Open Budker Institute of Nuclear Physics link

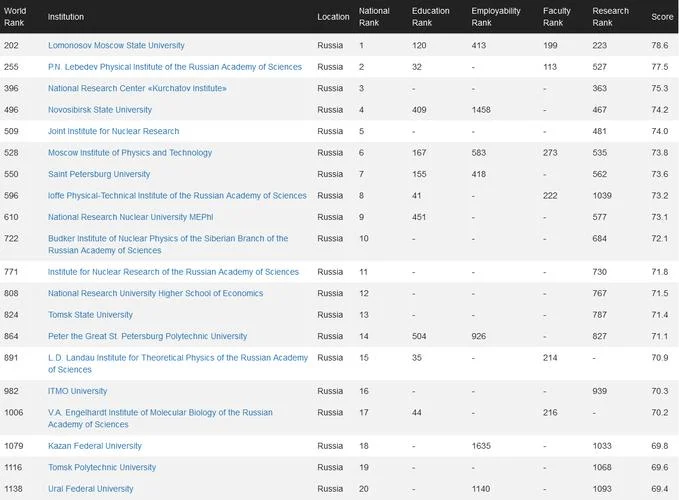tap(168, 245)
